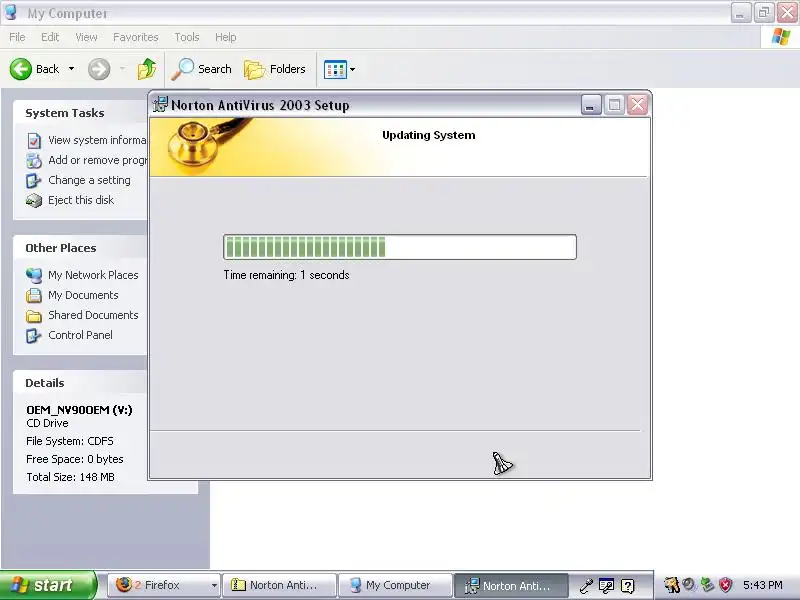Click the green Back arrow in My Computer
This screenshot has width=800, height=600.
[21, 69]
